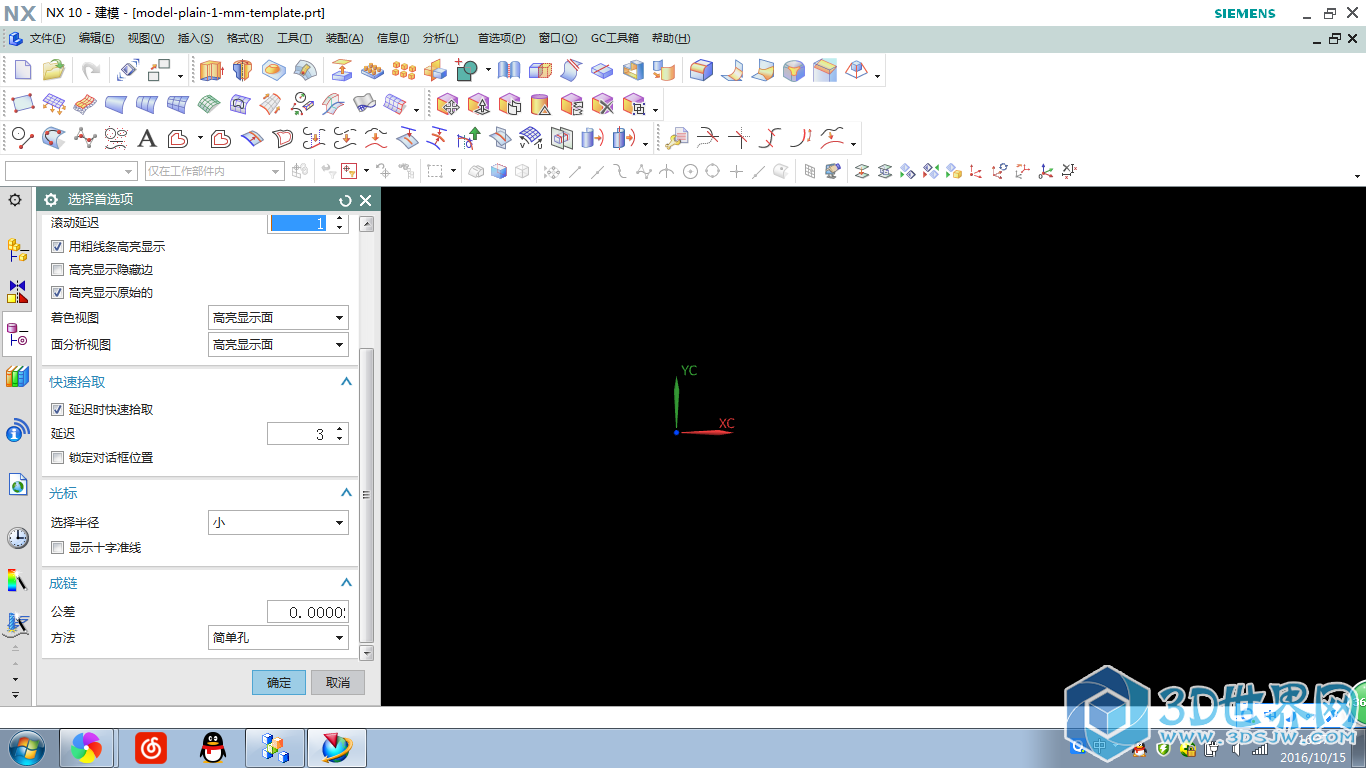
Task: Click the Trim Corner icon
Action: (739, 138)
